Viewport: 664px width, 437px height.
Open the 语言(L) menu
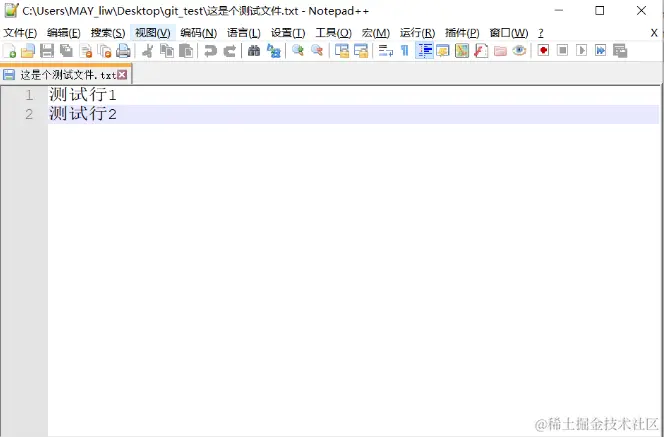[x=244, y=33]
